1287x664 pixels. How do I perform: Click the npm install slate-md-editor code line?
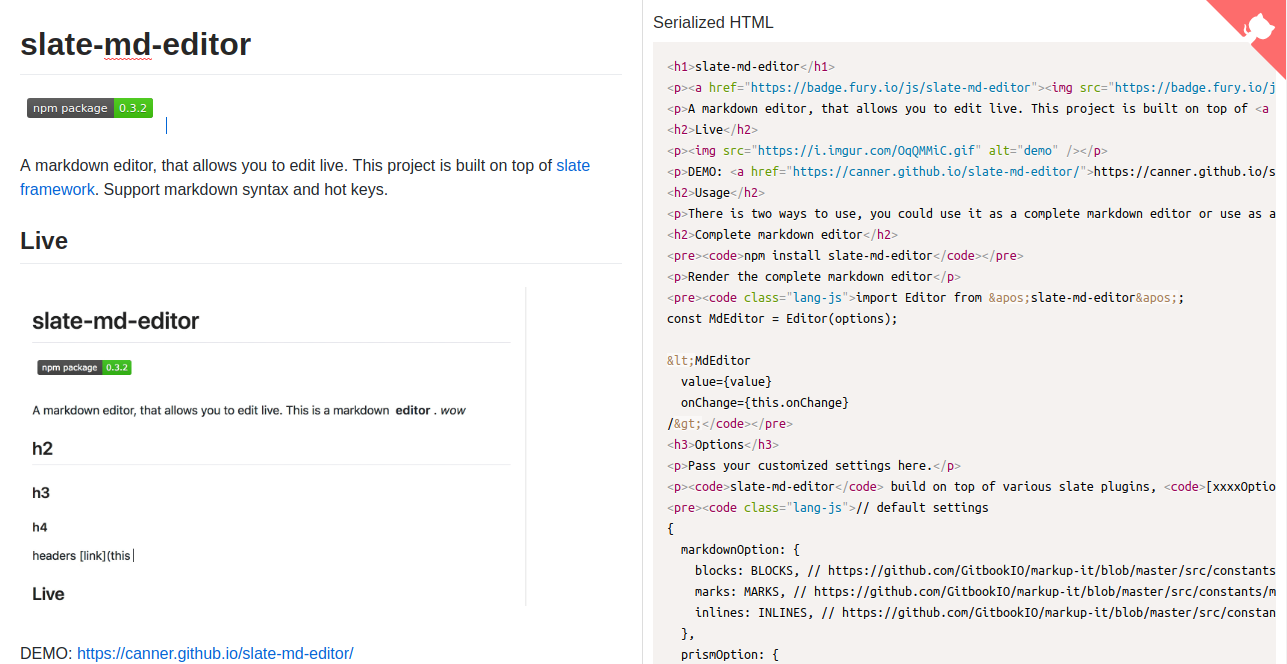pyautogui.click(x=845, y=256)
